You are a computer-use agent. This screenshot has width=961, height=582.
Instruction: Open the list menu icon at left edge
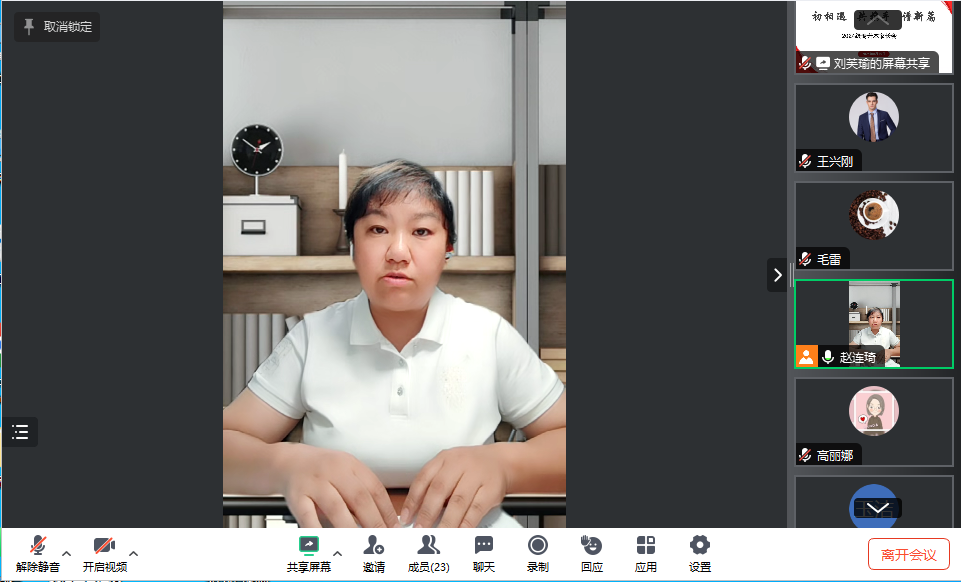click(x=20, y=432)
